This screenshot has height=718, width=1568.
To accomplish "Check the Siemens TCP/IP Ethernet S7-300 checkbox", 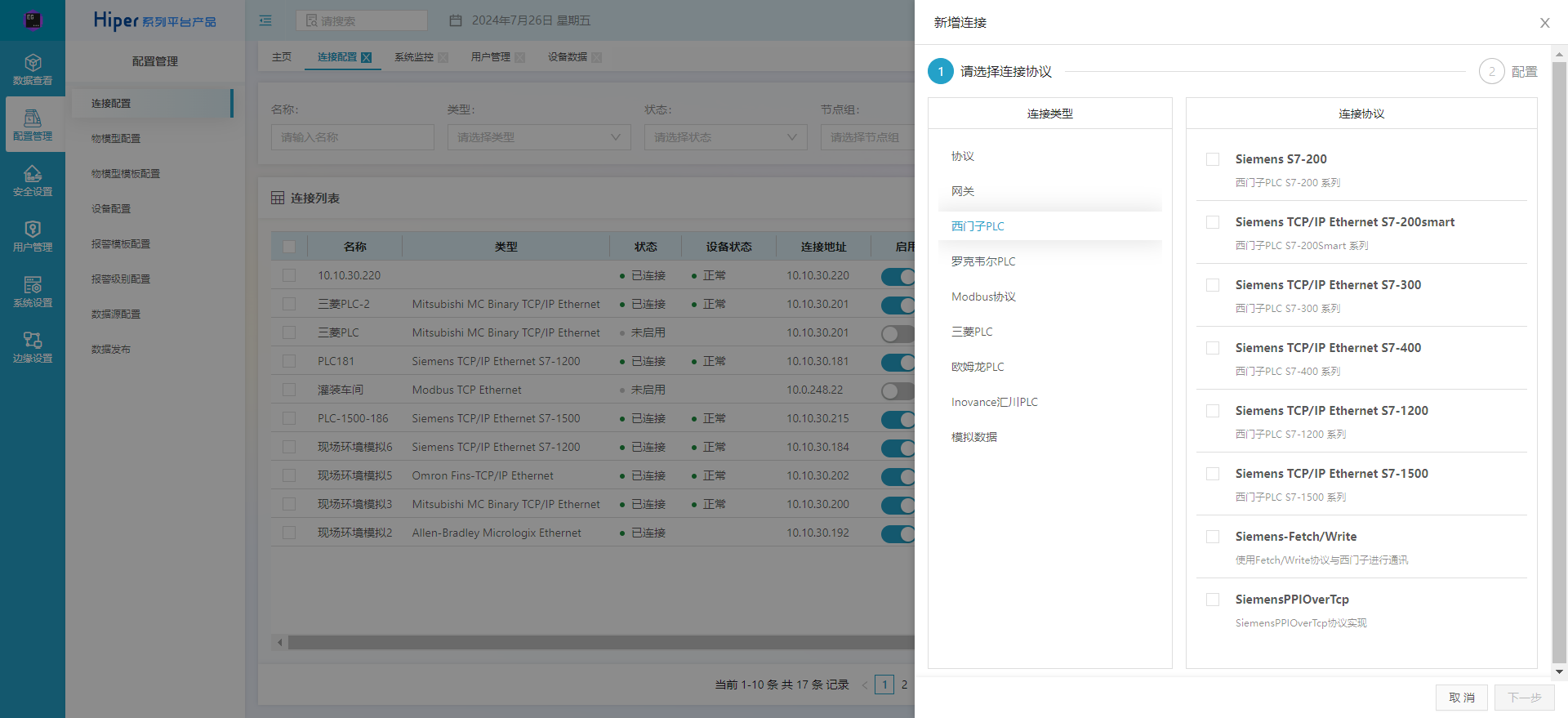I will pyautogui.click(x=1213, y=285).
